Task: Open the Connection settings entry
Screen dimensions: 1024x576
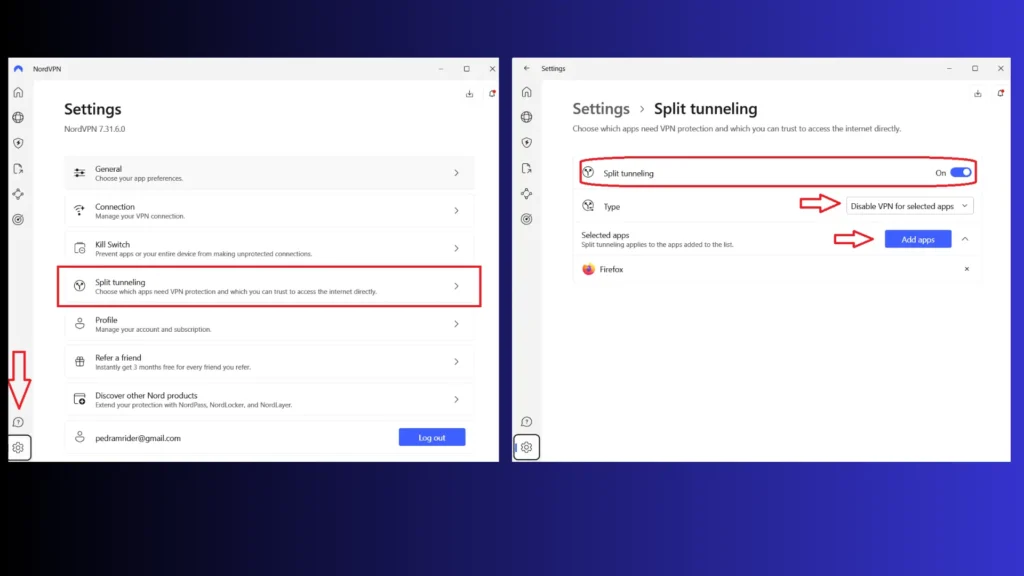Action: pos(269,210)
